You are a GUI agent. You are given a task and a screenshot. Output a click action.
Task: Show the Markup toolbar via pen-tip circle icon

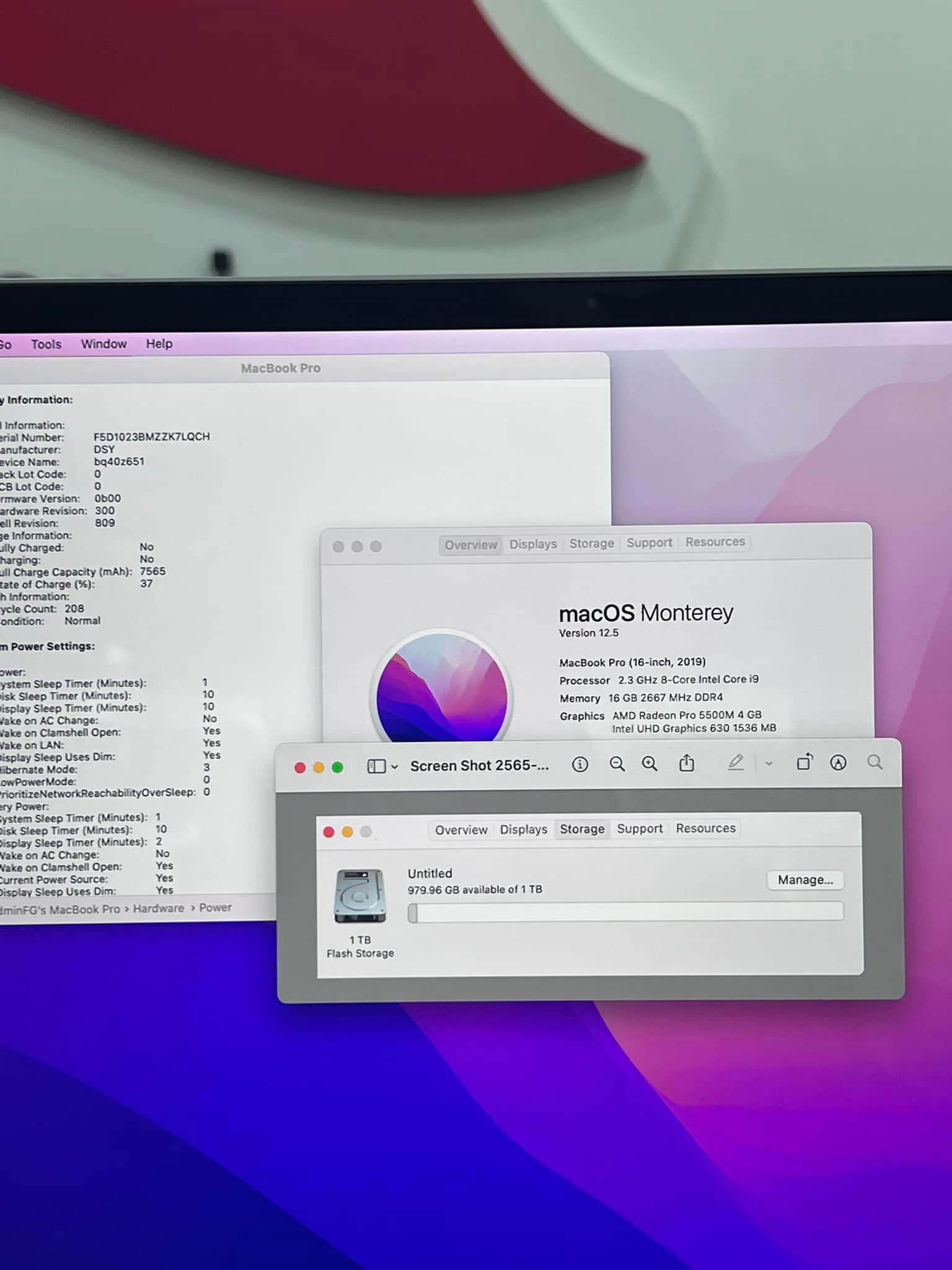pos(838,762)
